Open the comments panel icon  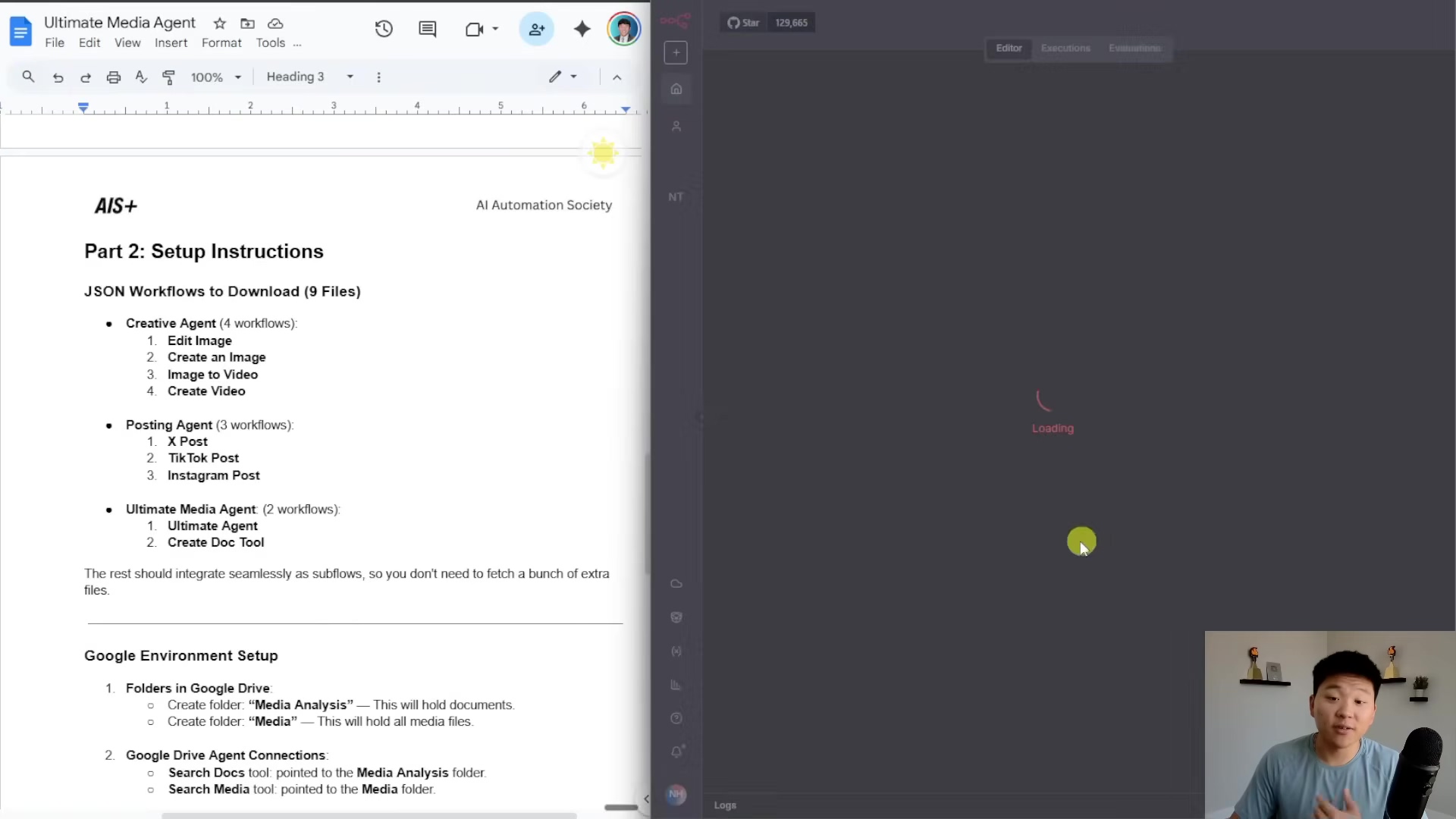(x=428, y=30)
